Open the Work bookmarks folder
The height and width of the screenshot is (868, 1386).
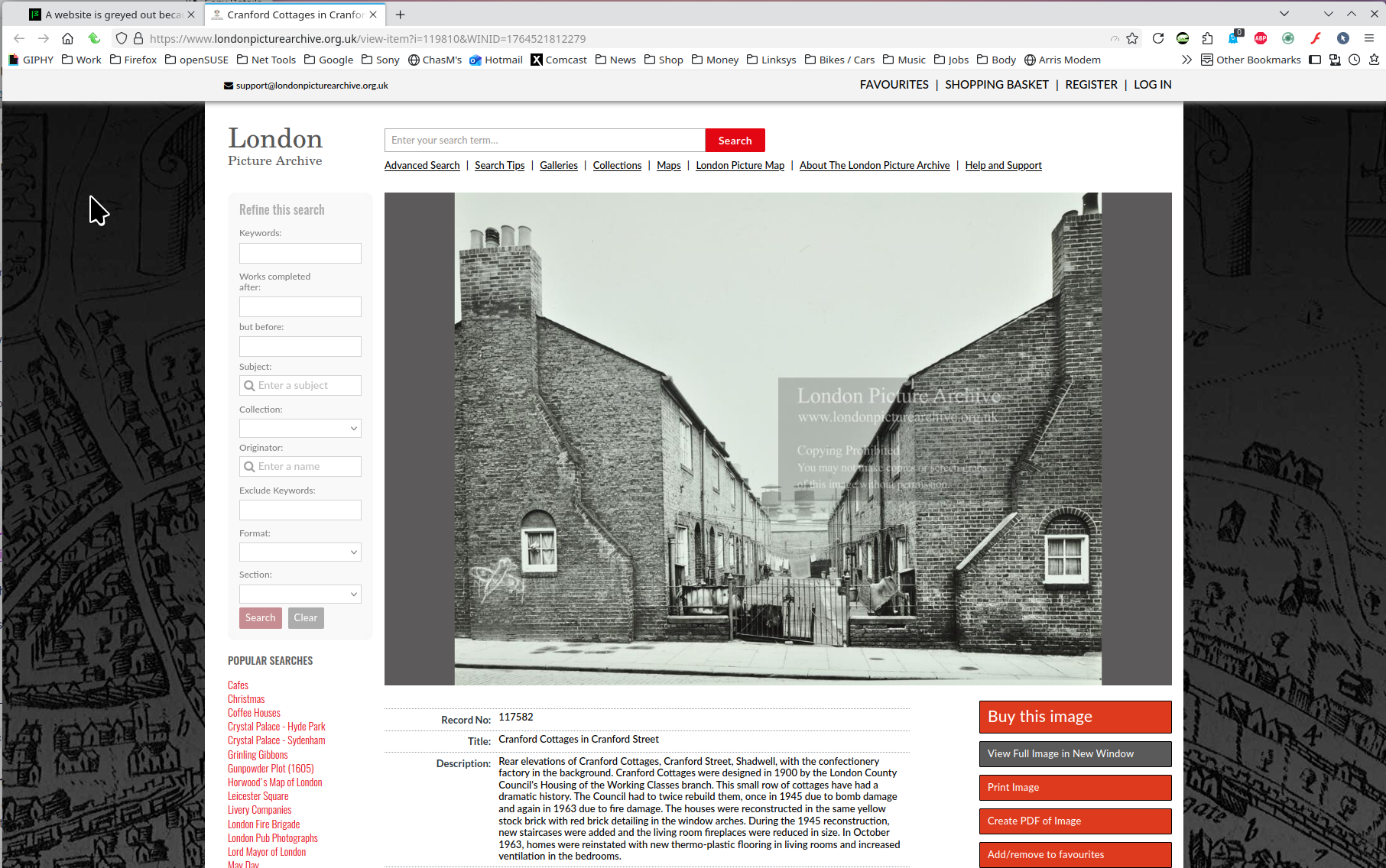[81, 60]
